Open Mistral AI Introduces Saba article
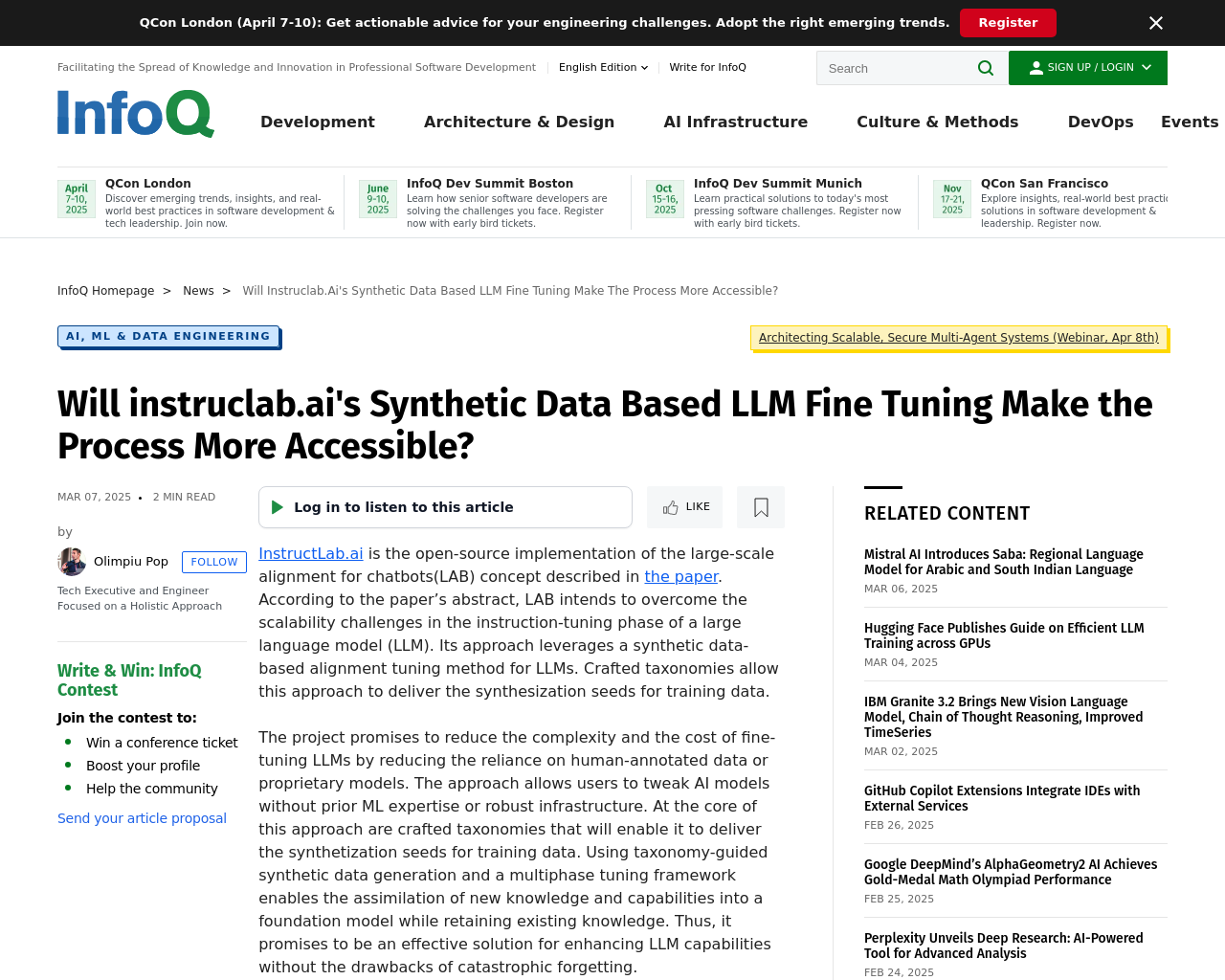Viewport: 1225px width, 980px height. coord(1004,562)
